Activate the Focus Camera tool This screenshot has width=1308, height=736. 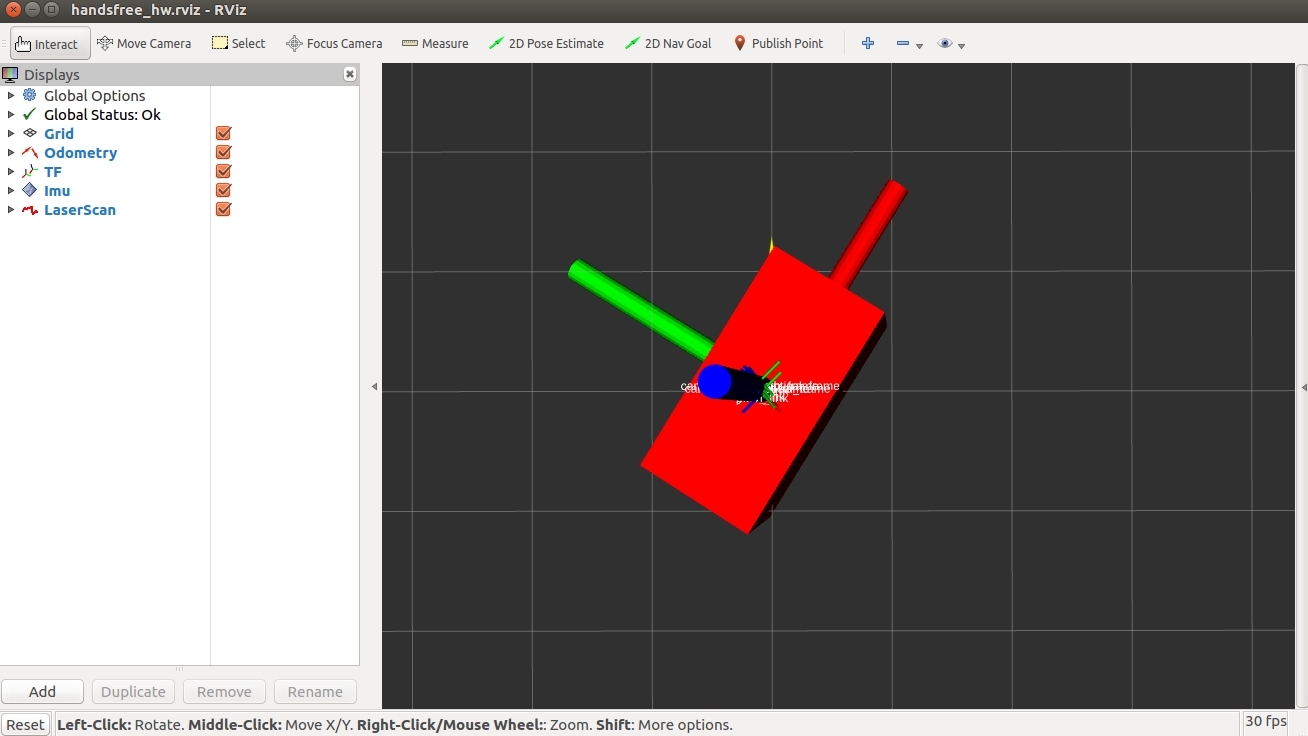pyautogui.click(x=334, y=44)
